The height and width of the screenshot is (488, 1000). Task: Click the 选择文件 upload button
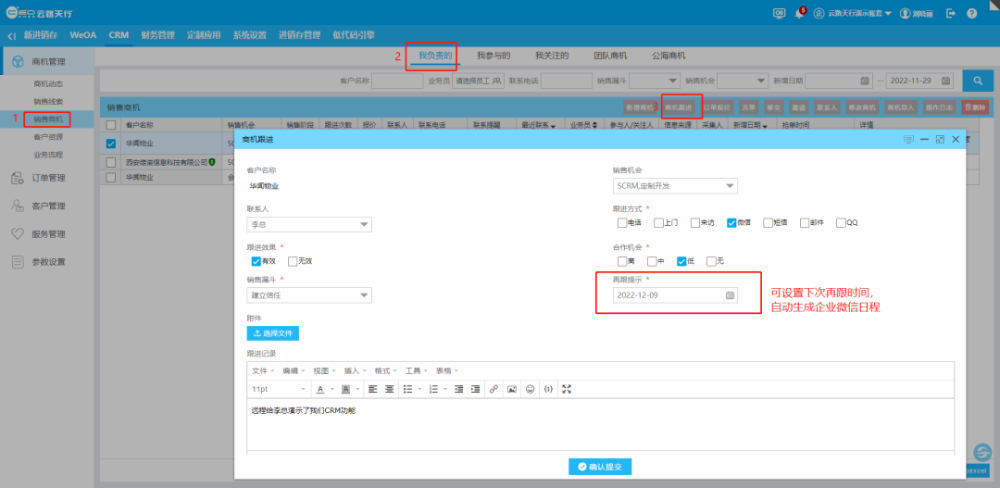point(273,333)
